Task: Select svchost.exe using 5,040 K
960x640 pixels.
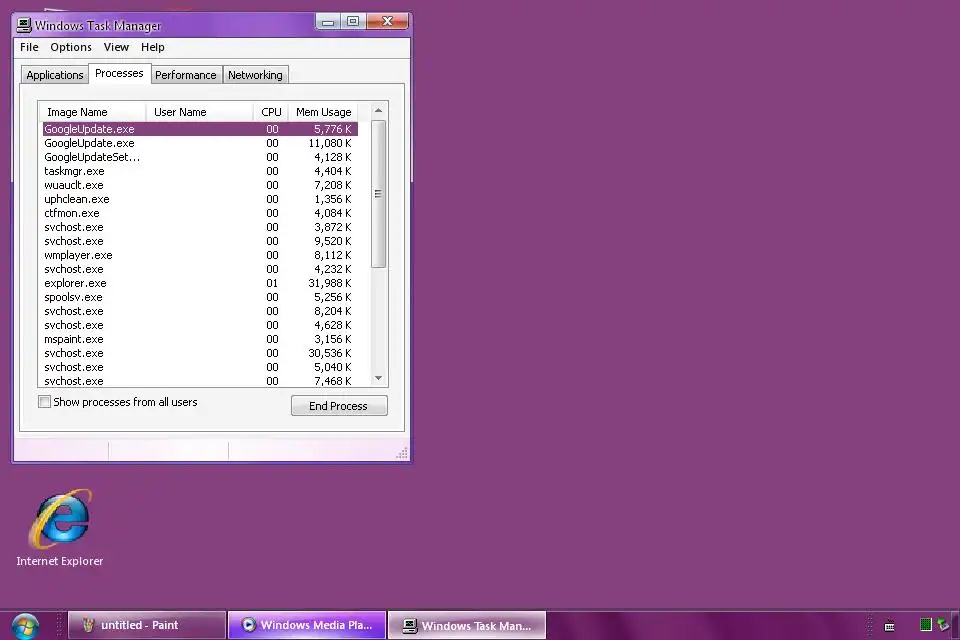Action: point(200,367)
